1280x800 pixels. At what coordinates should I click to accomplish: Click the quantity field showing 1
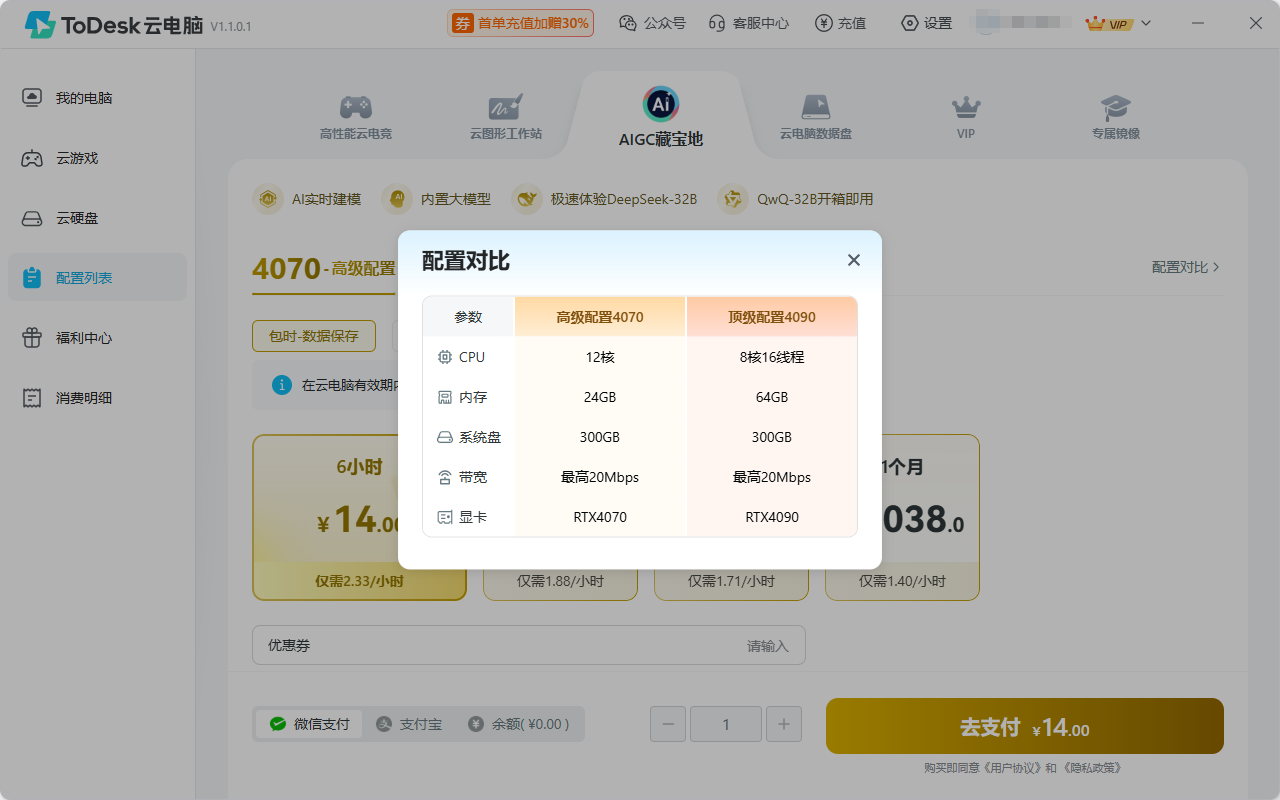[726, 724]
